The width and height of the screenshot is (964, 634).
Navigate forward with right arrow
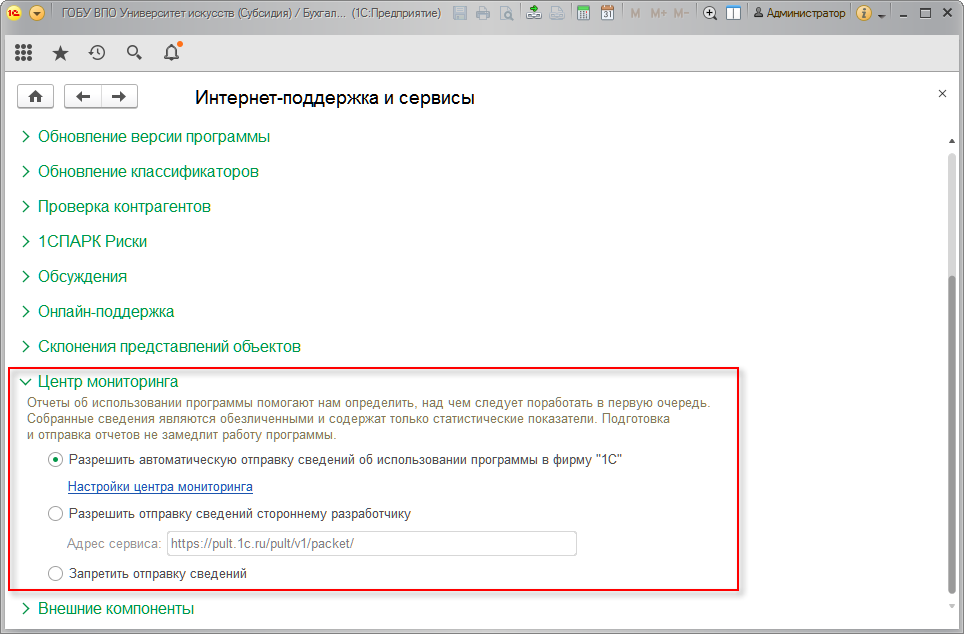point(119,97)
